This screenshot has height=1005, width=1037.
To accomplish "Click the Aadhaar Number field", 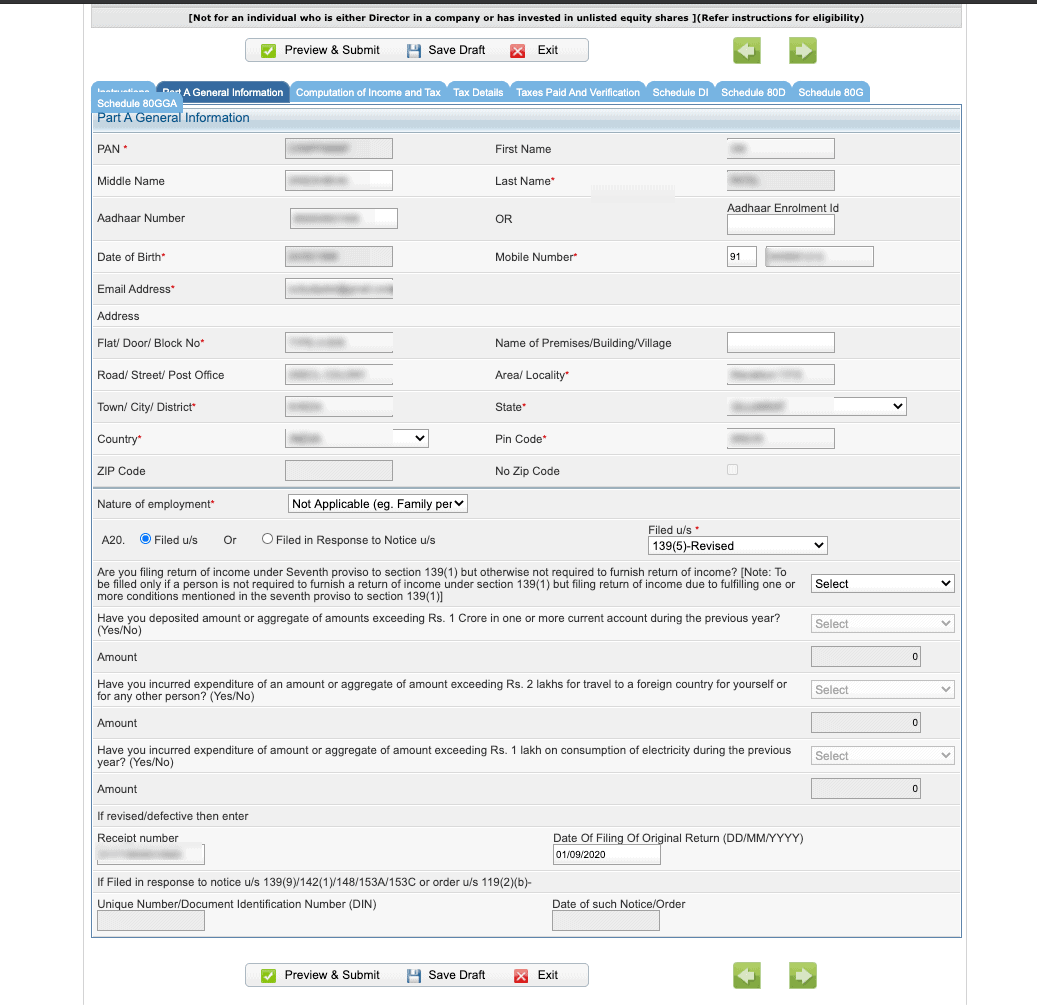I will (x=344, y=218).
